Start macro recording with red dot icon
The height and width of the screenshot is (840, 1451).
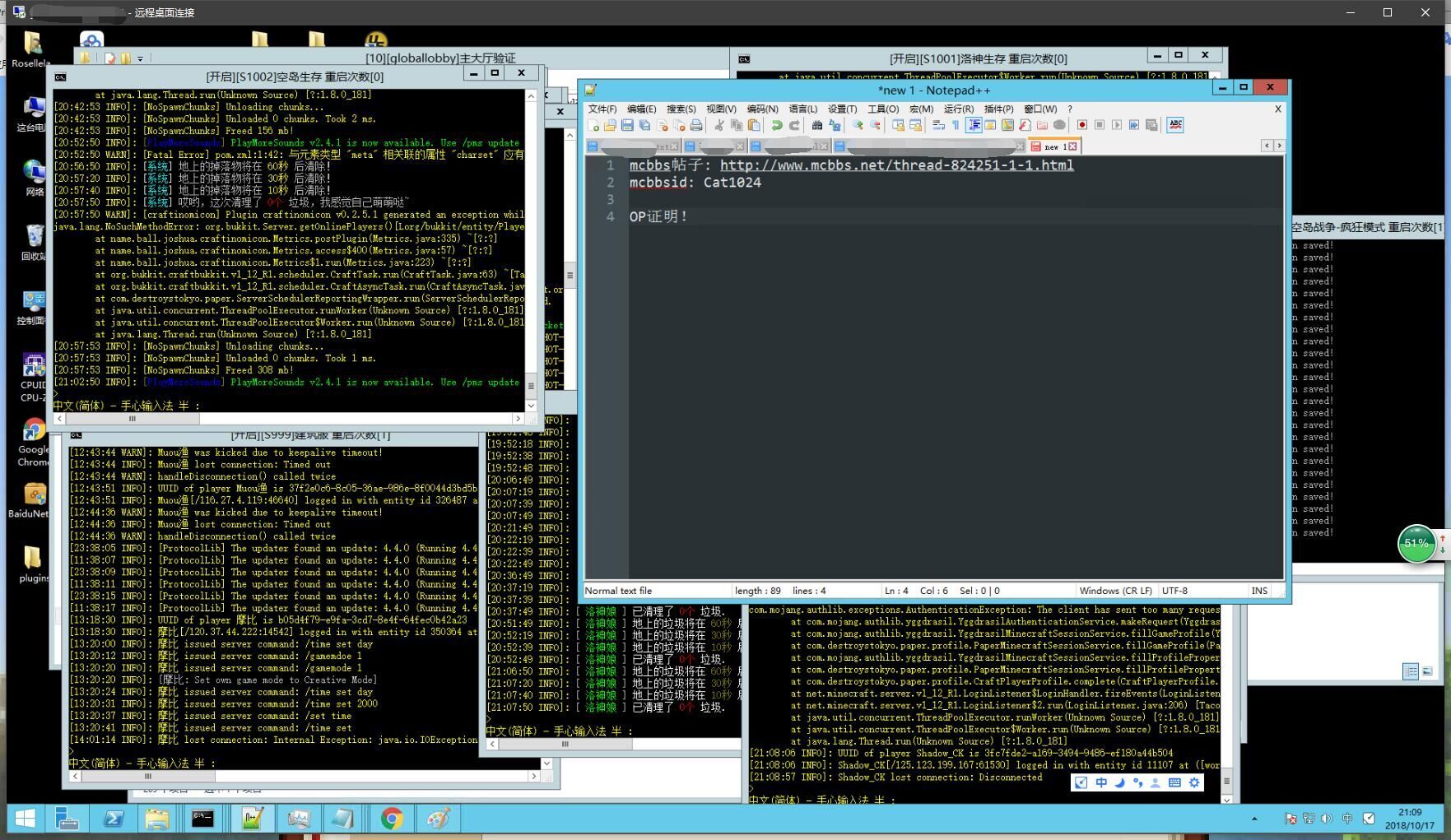coord(1082,125)
